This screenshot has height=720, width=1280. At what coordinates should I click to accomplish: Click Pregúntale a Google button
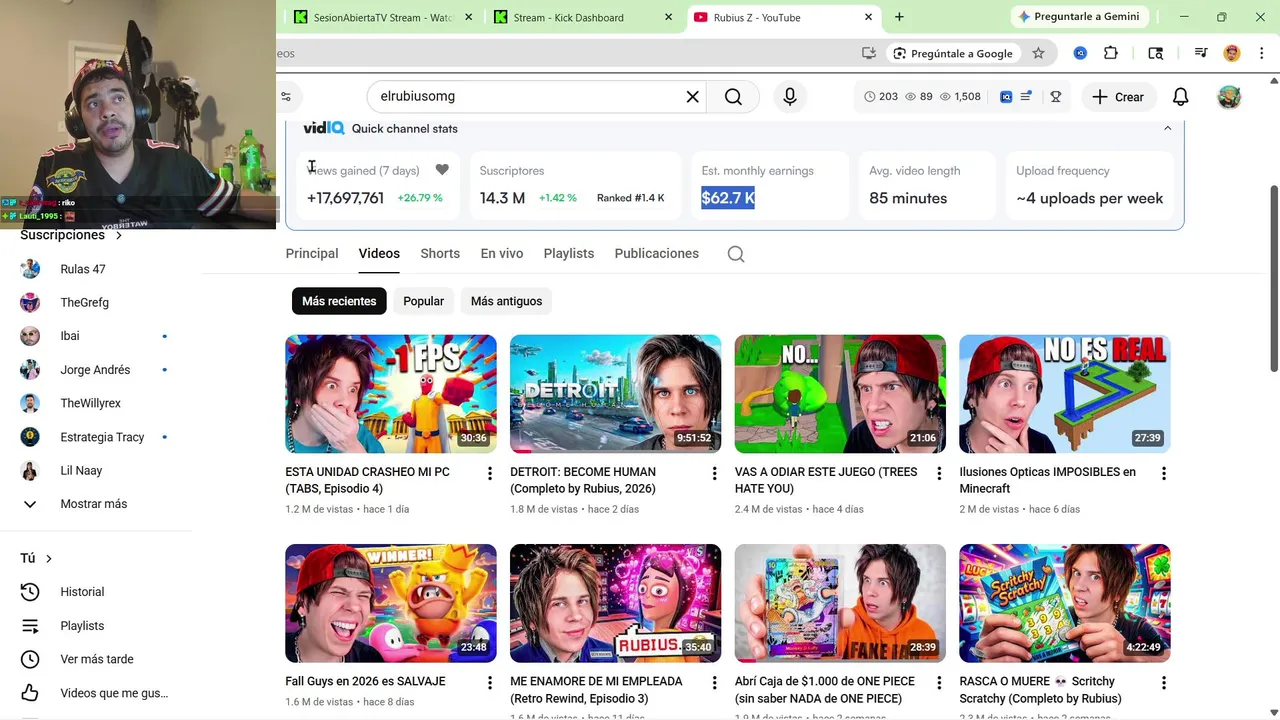[x=952, y=53]
